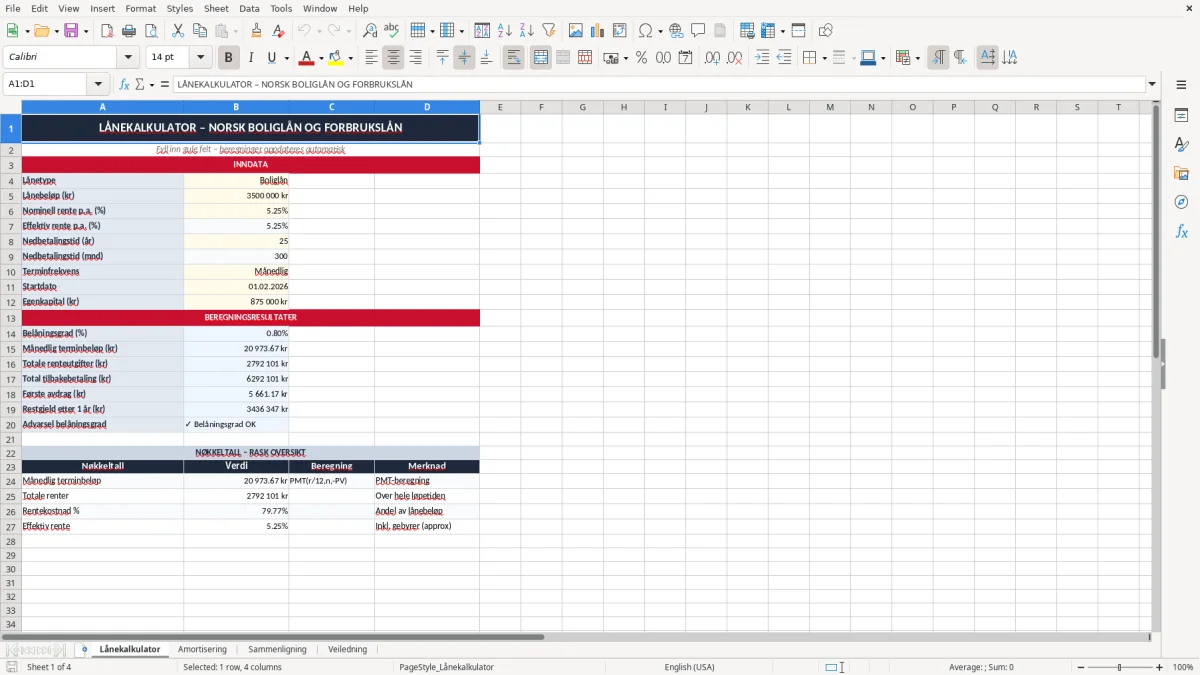The height and width of the screenshot is (675, 1200).
Task: Add a decimal place
Action: 713,58
